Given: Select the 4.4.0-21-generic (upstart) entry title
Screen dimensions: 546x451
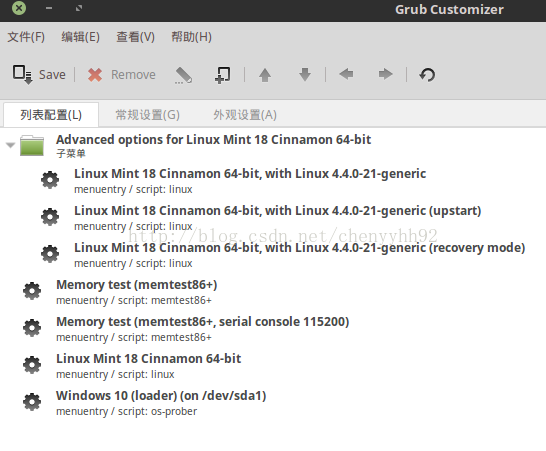Looking at the screenshot, I should (278, 211).
